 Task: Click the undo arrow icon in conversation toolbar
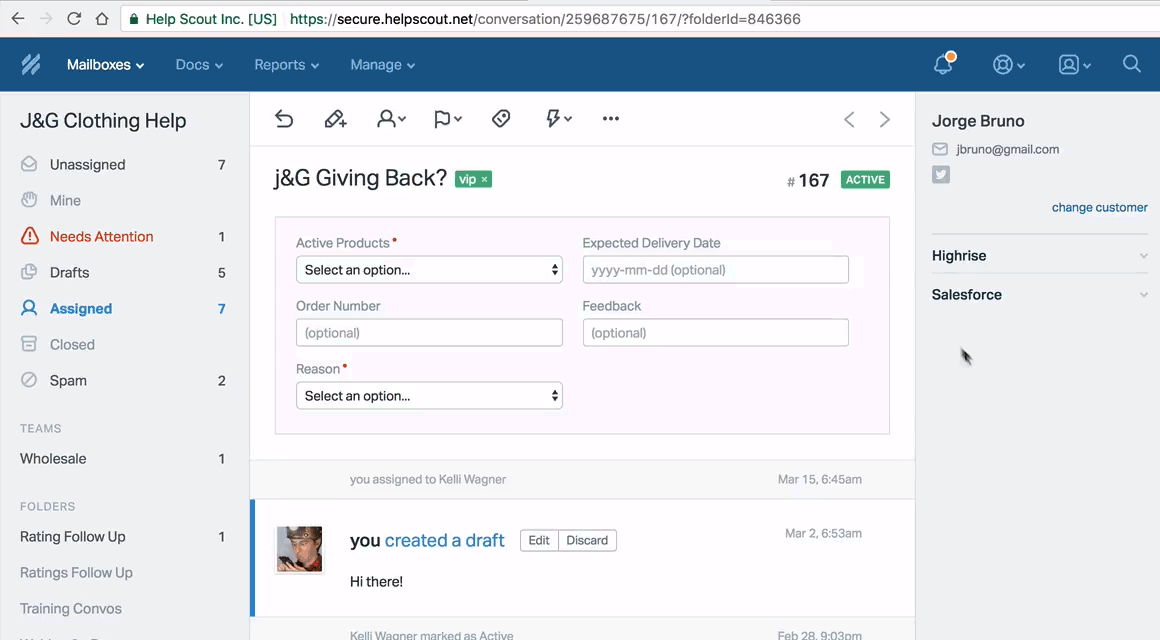tap(284, 119)
